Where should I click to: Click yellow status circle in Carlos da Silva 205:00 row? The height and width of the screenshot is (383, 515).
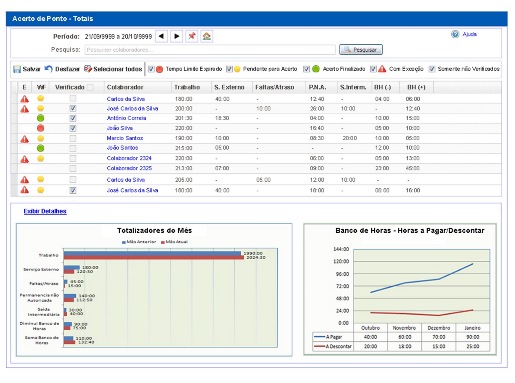point(40,179)
